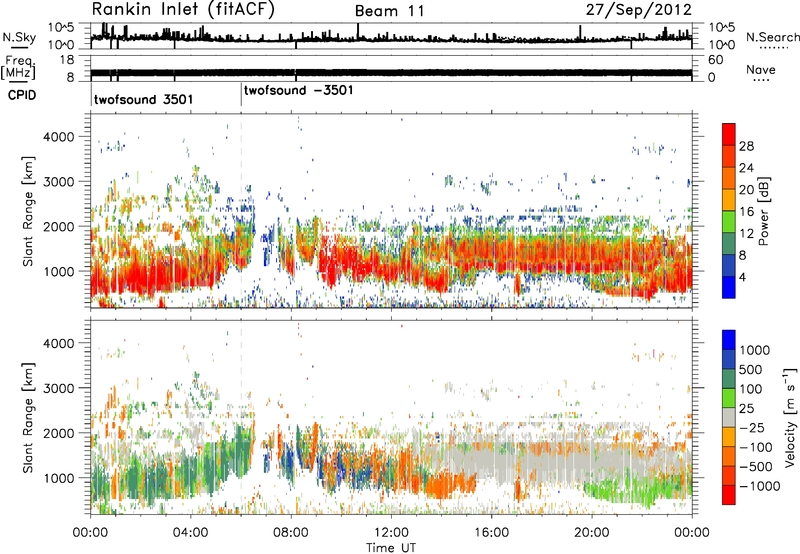
Task: Click the '-1000' value on velocity scale
Action: pyautogui.click(x=760, y=486)
